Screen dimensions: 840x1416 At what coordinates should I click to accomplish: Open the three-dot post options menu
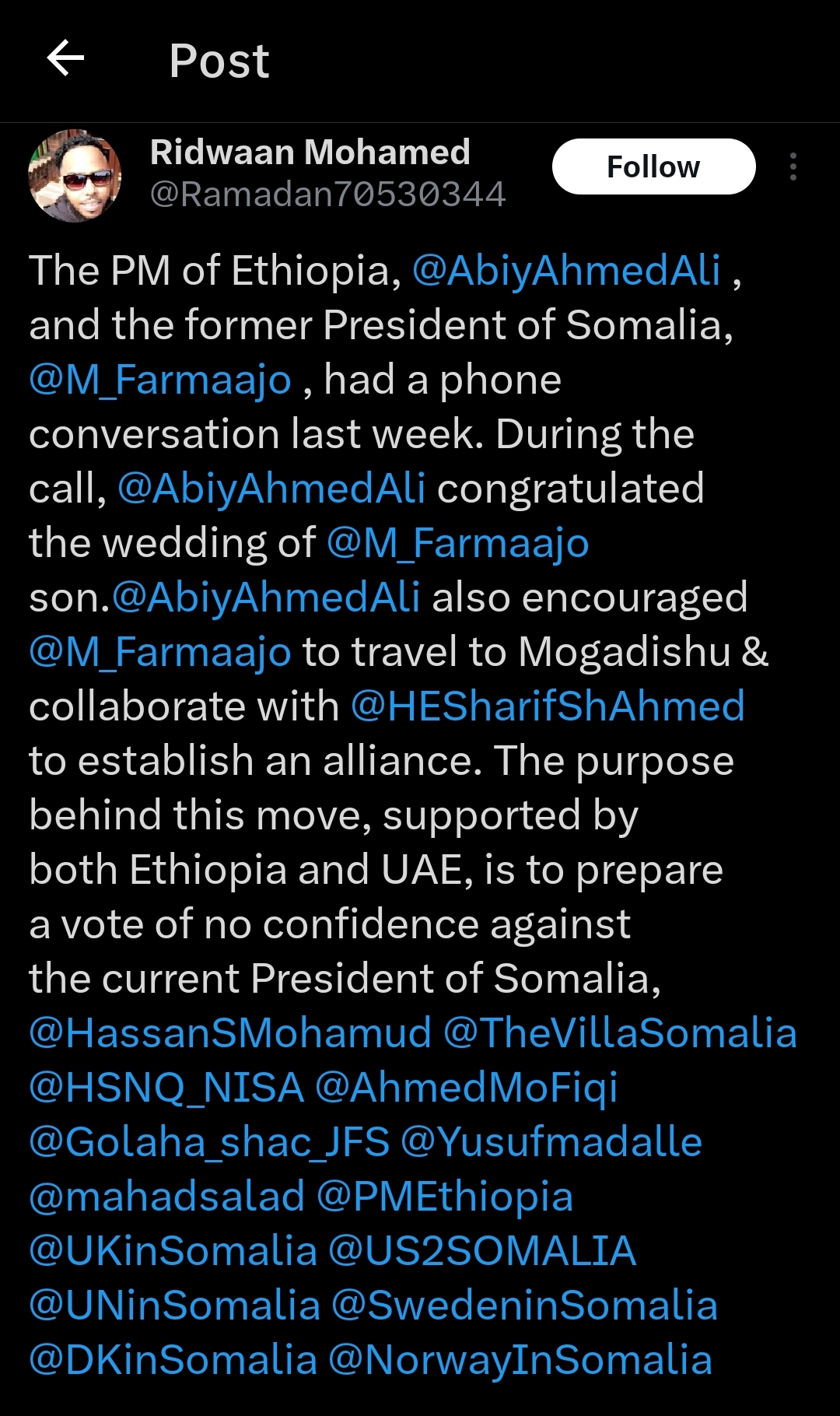(793, 166)
